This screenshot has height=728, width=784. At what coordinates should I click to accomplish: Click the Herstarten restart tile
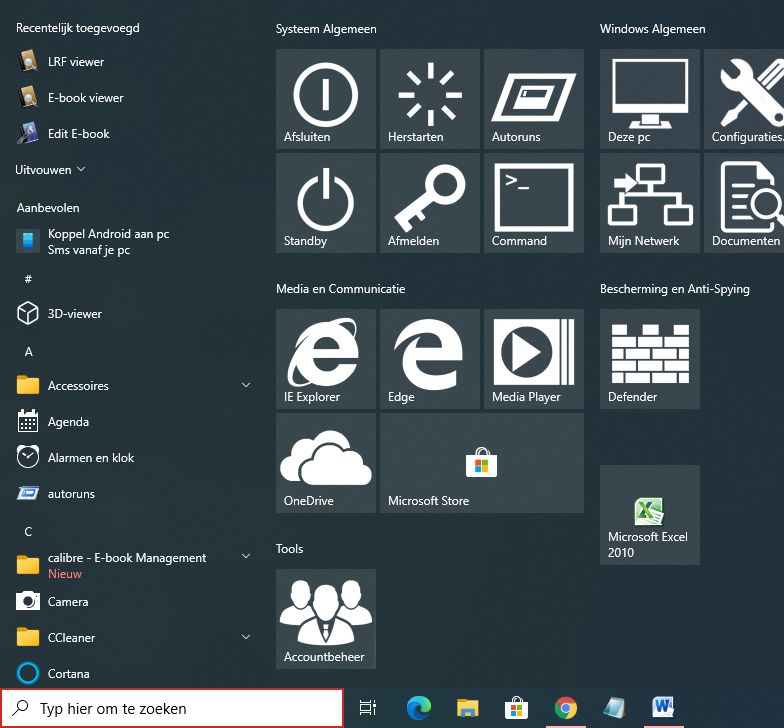[430, 98]
